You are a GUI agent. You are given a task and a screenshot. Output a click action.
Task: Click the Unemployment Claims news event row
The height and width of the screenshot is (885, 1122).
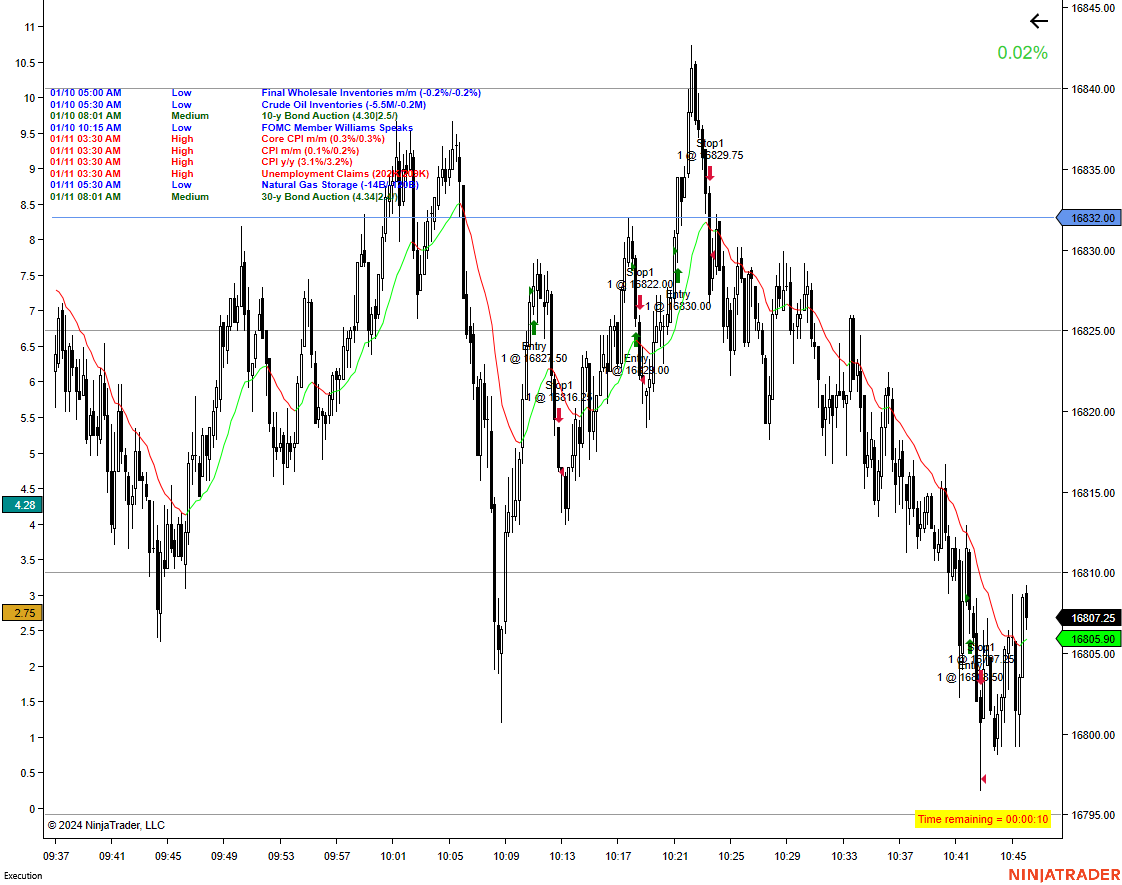240,174
